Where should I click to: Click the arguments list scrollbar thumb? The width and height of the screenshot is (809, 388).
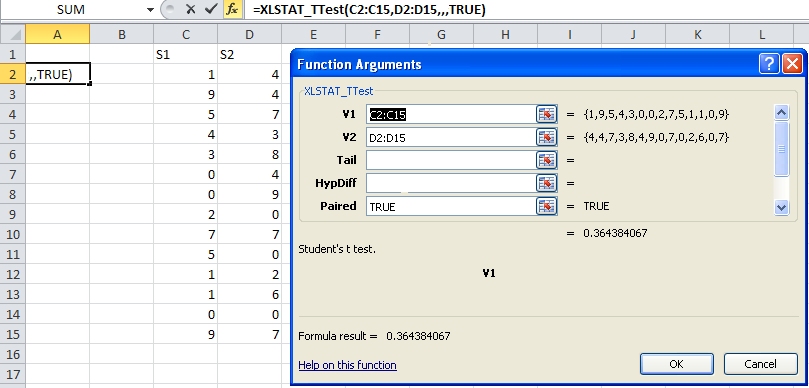tap(782, 149)
